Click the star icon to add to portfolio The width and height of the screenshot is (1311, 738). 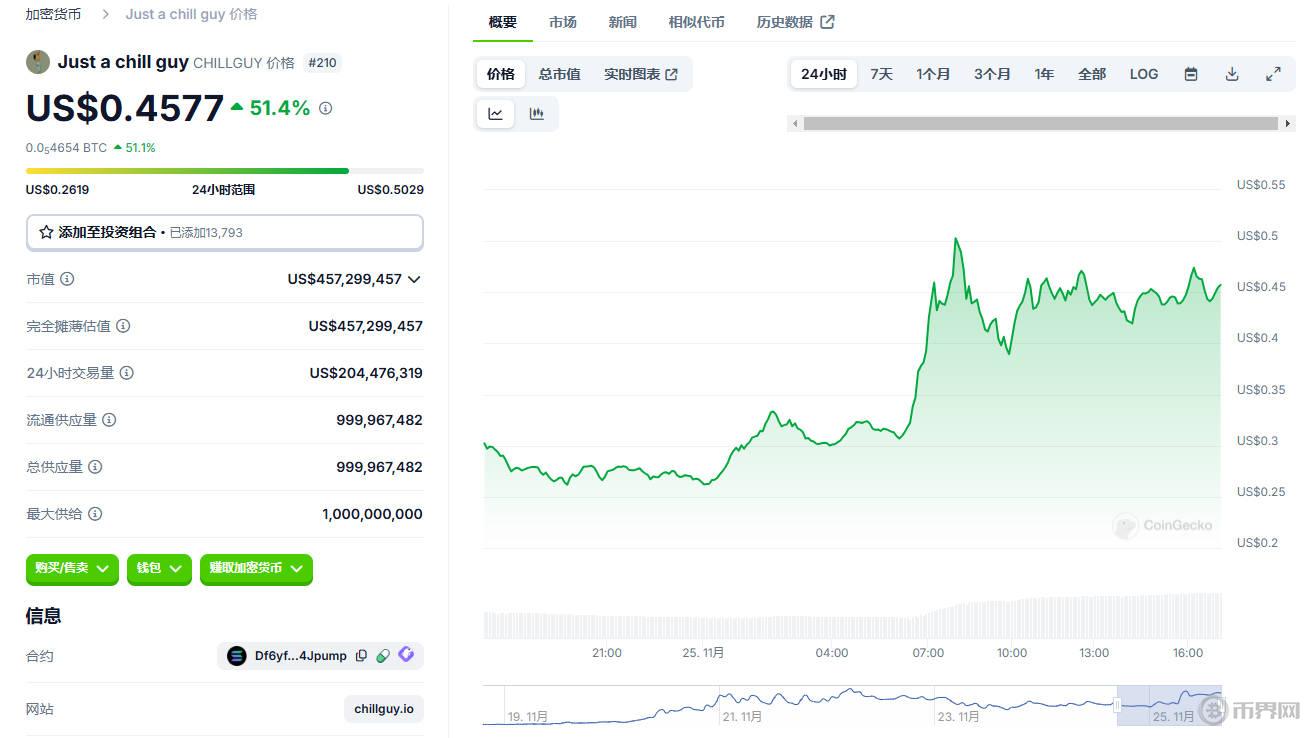[46, 232]
